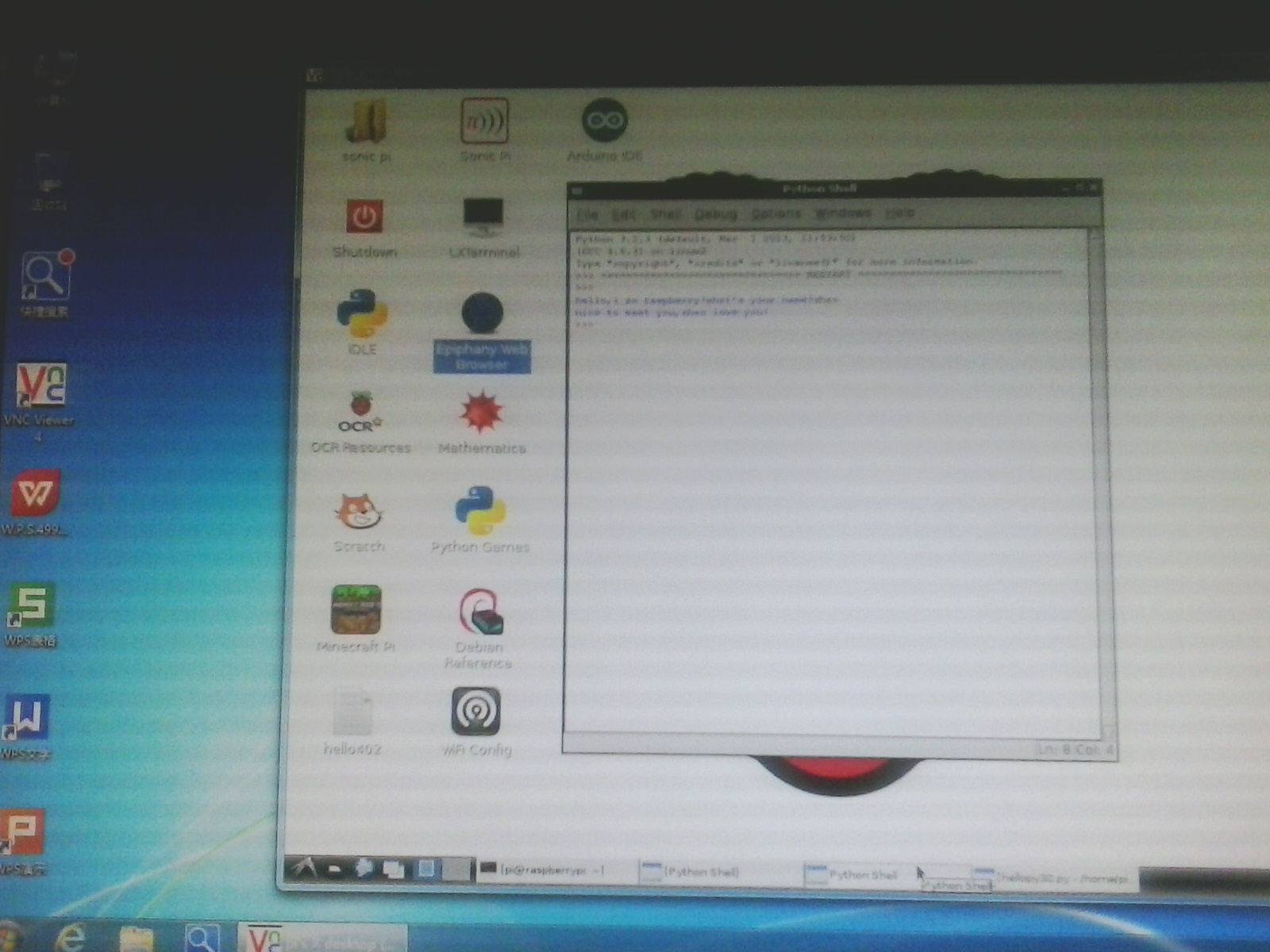Launch Mathematica from the desktop

[x=481, y=413]
